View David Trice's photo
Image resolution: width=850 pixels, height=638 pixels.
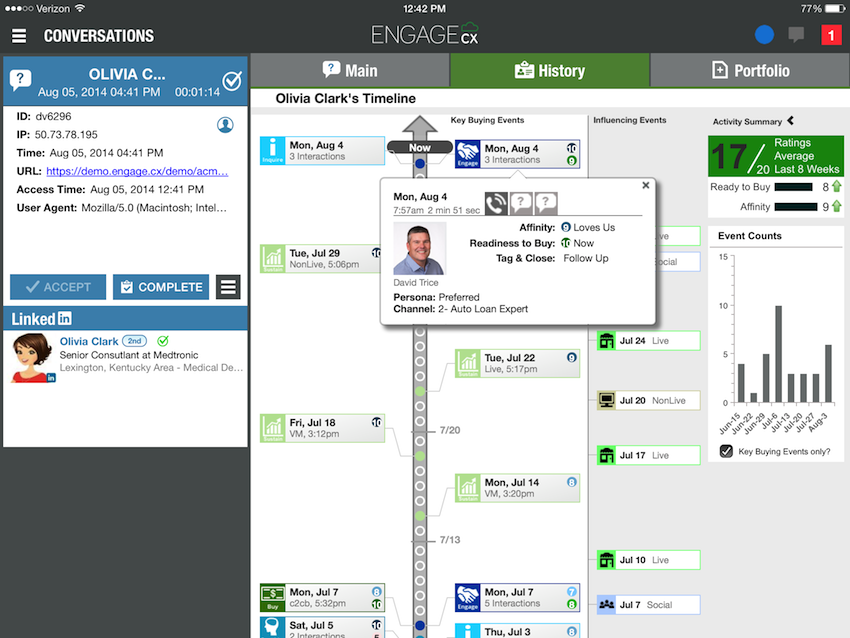420,248
